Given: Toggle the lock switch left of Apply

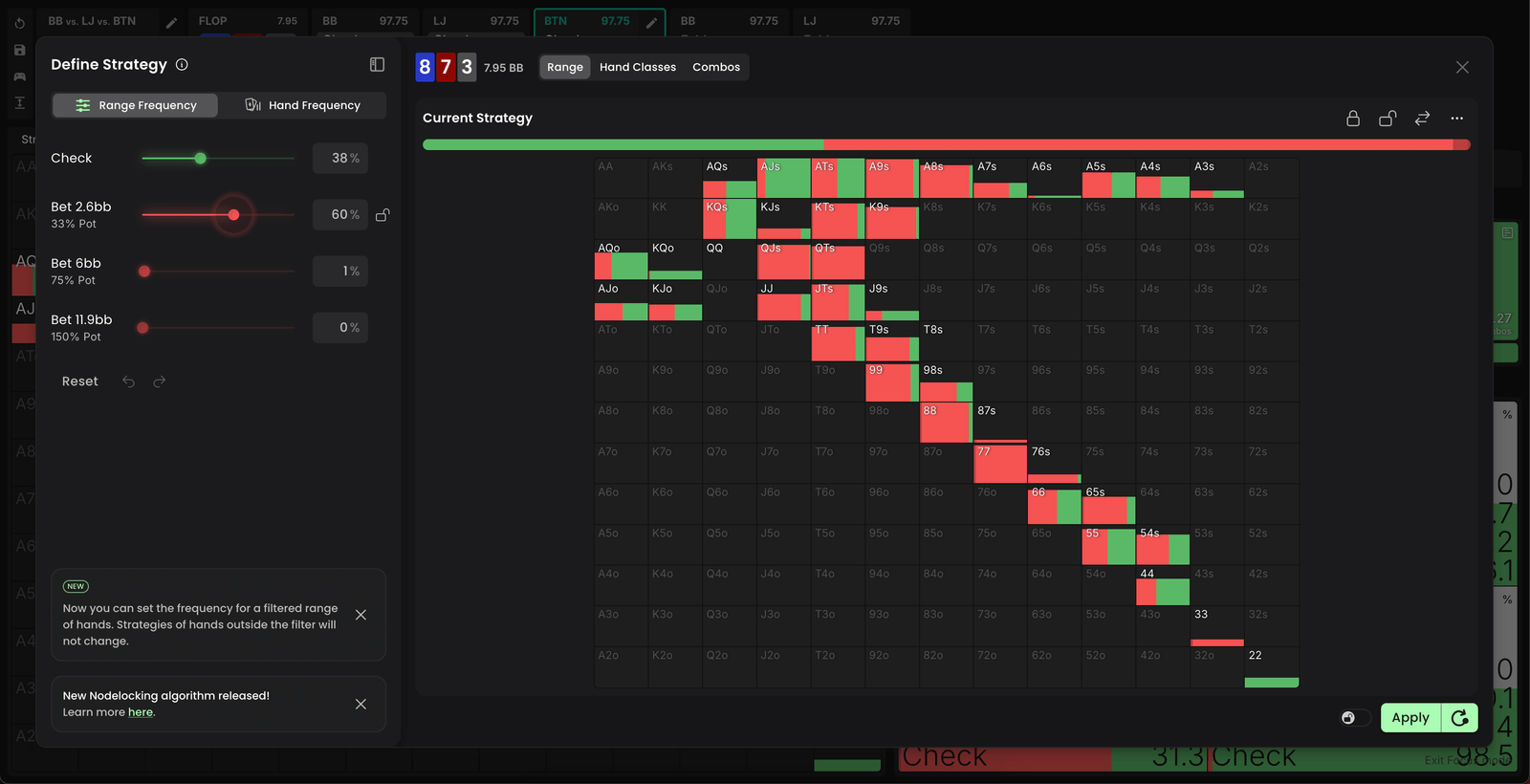Looking at the screenshot, I should (x=1354, y=718).
